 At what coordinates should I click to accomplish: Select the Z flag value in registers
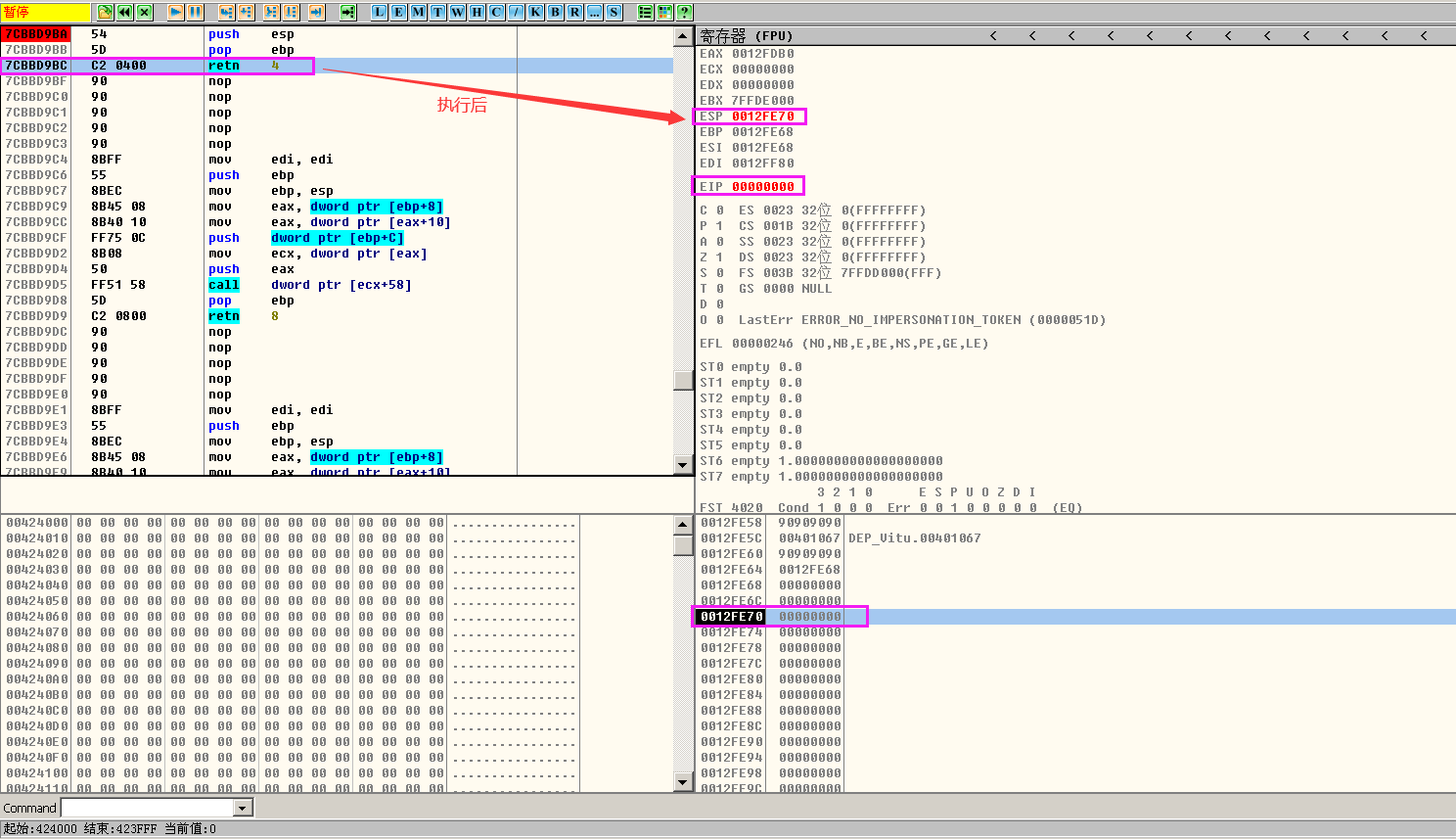coord(720,257)
